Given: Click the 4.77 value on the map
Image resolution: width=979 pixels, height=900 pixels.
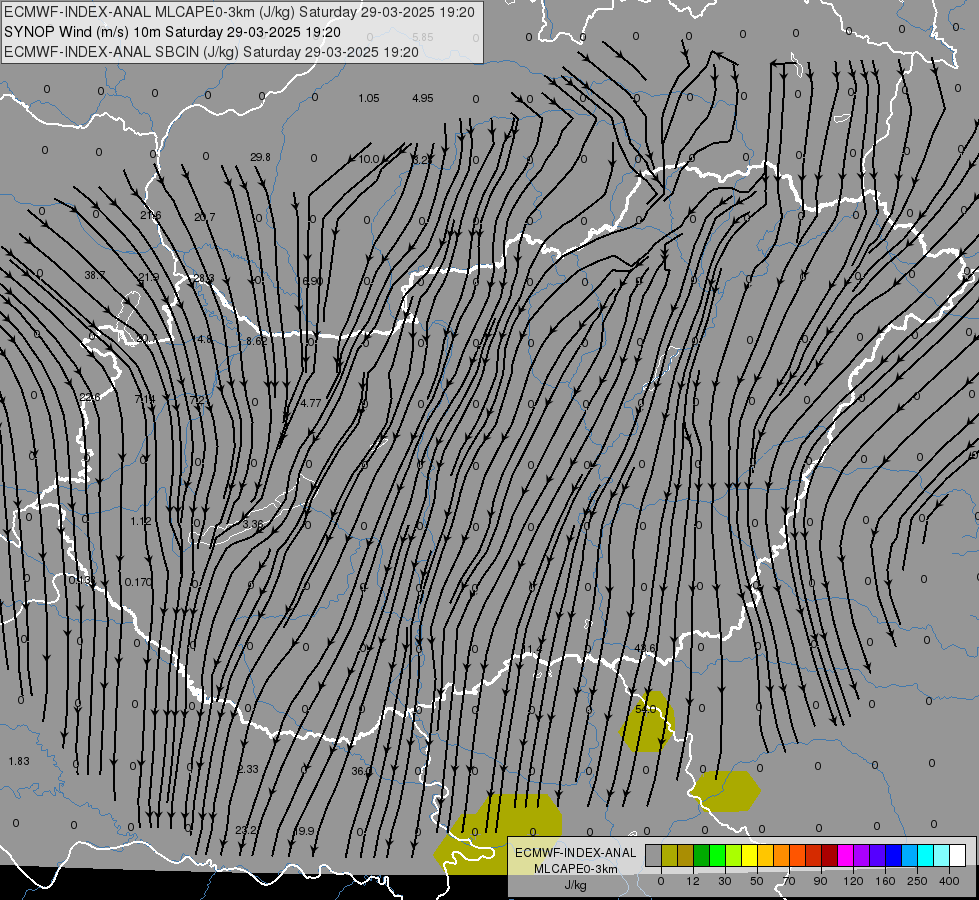Looking at the screenshot, I should coord(310,403).
